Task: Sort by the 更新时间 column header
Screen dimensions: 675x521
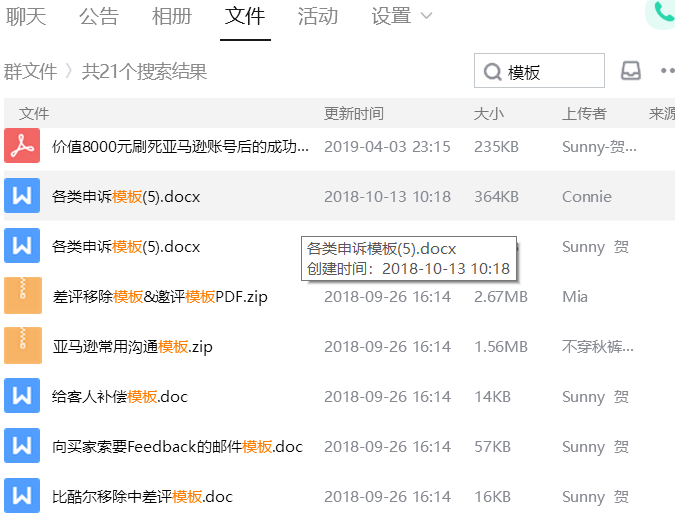Action: coord(353,114)
